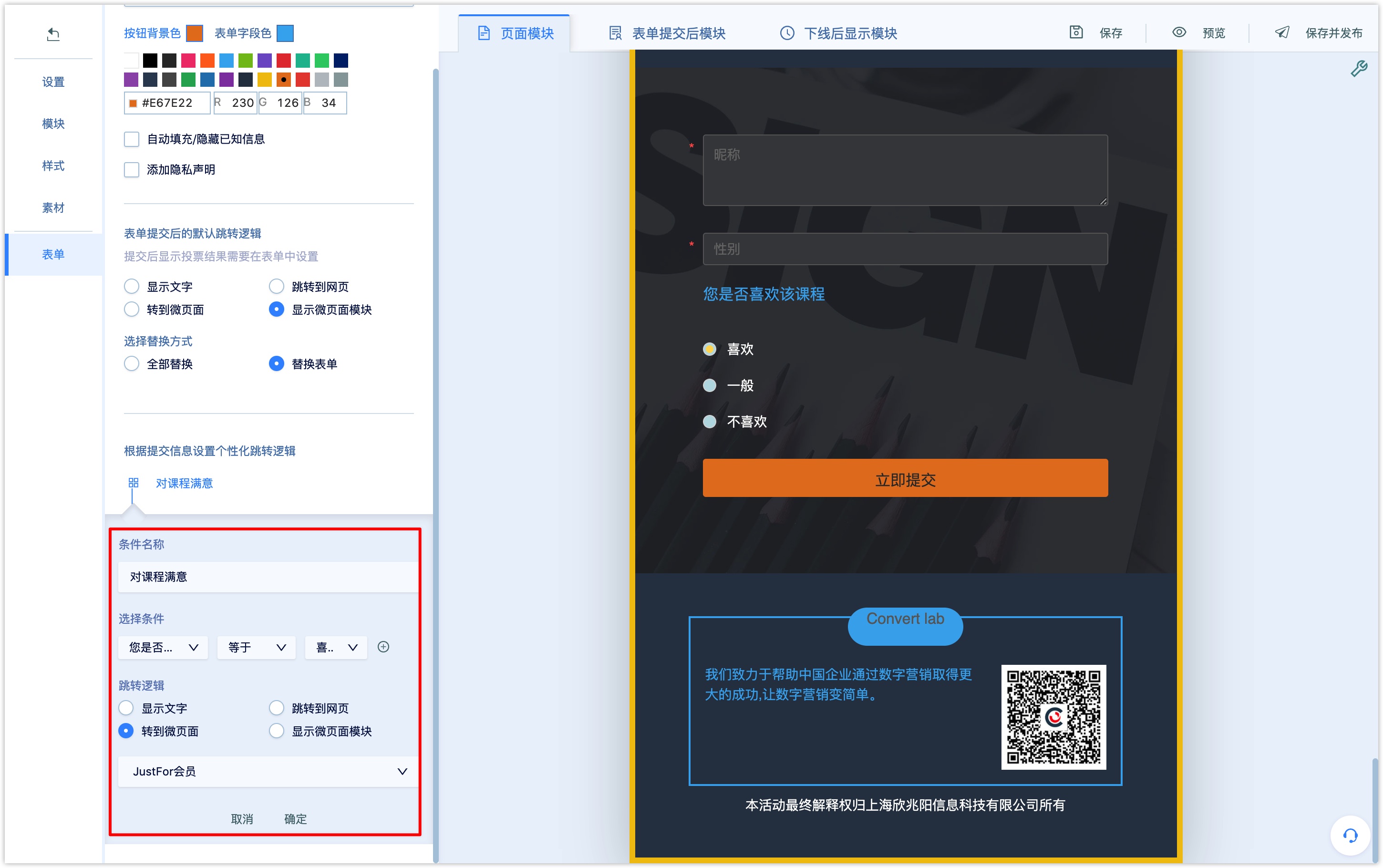Select 转到微页面 under 跳转逻辑
Viewport: 1383px width, 868px height.
(x=126, y=731)
